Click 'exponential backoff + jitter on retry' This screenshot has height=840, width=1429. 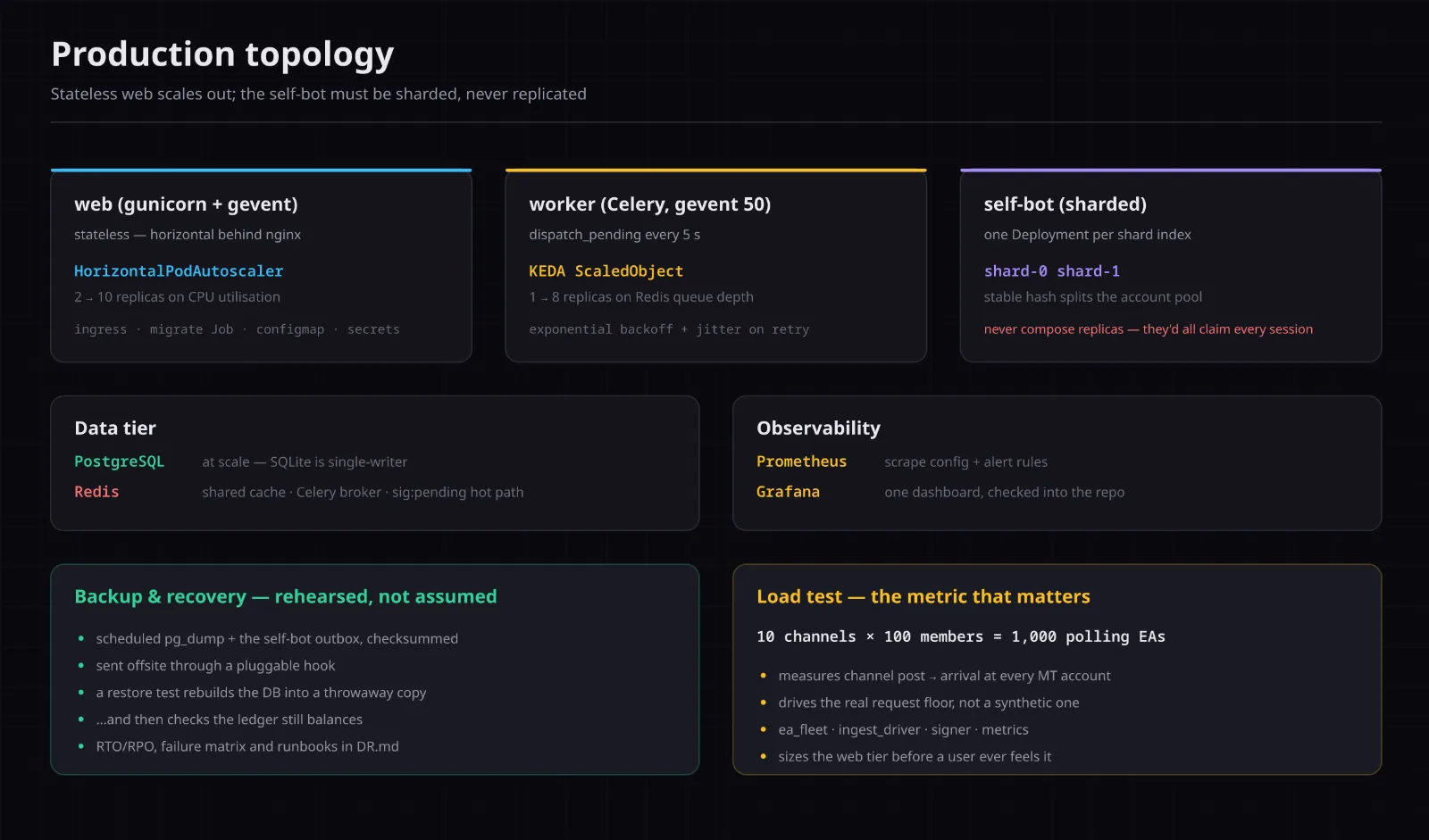[669, 329]
